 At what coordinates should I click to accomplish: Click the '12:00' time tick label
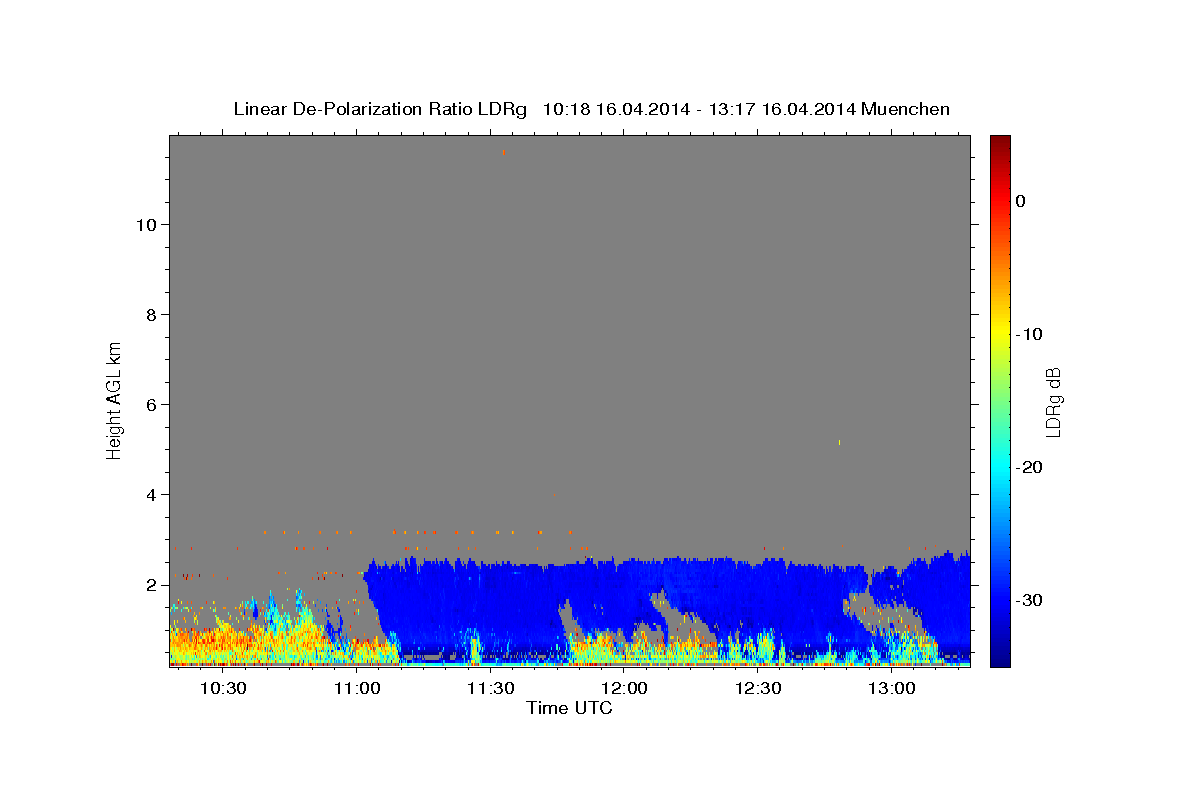pos(624,688)
